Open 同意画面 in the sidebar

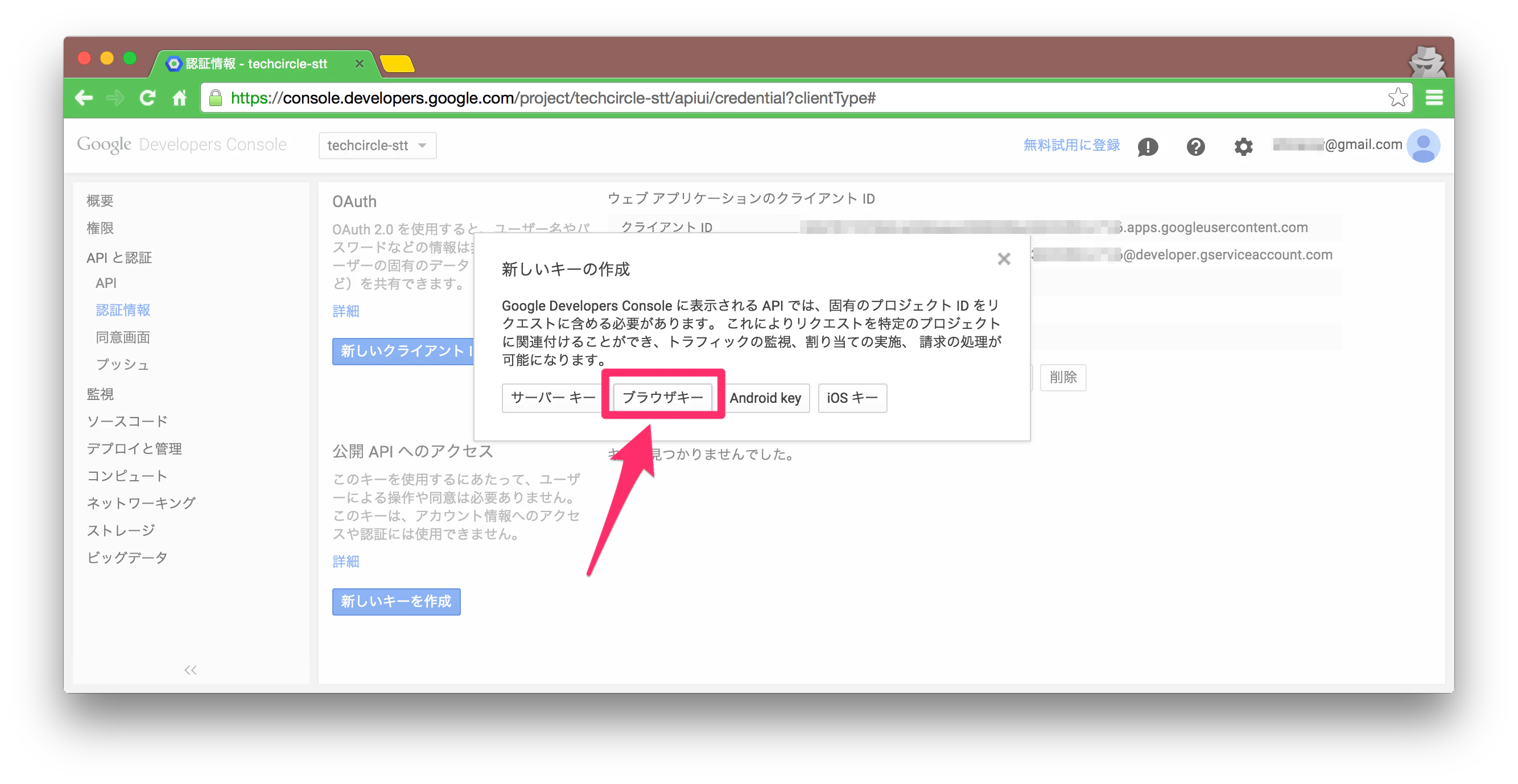122,338
